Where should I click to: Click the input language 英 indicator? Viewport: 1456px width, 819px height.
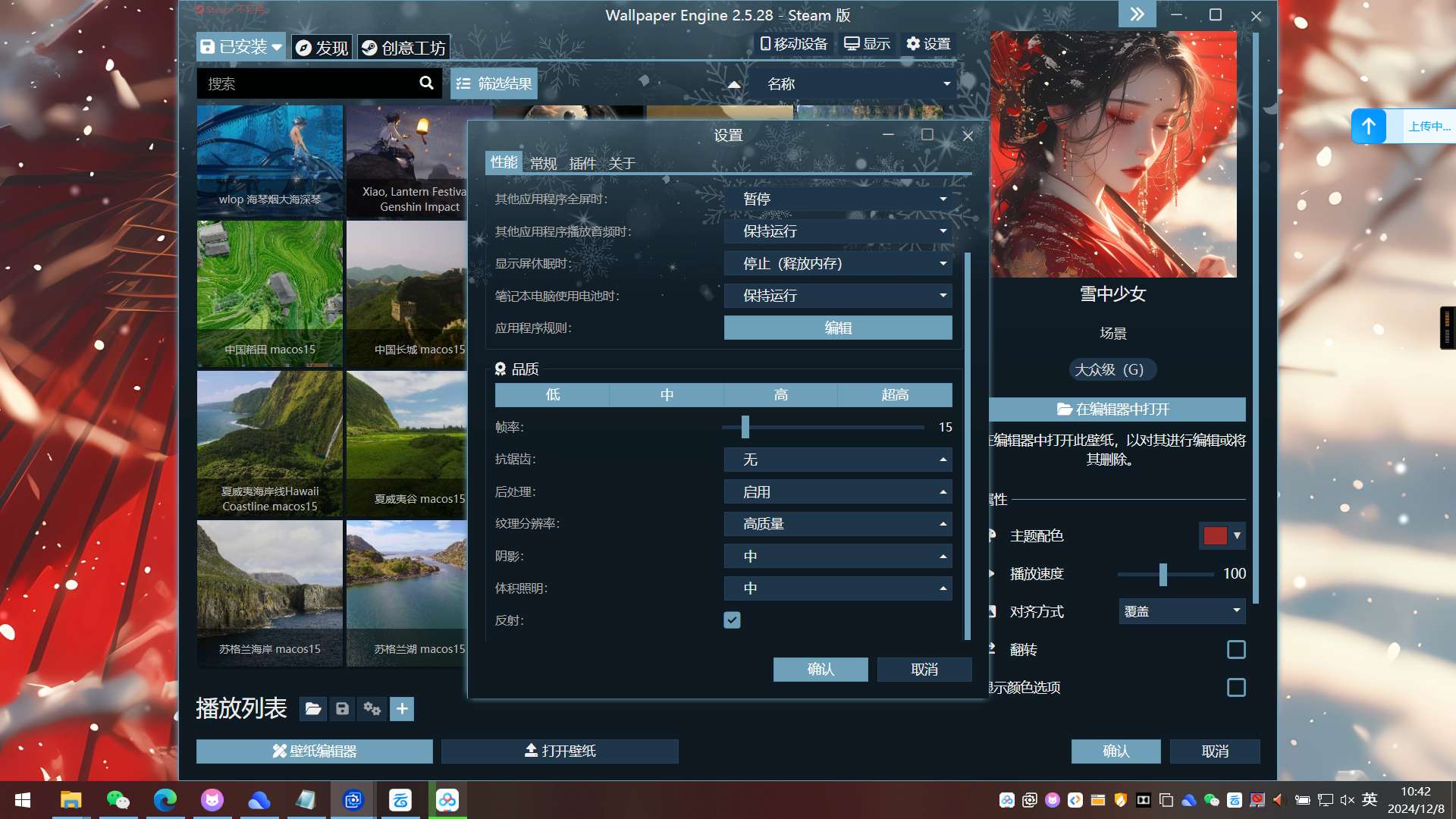(x=1370, y=799)
